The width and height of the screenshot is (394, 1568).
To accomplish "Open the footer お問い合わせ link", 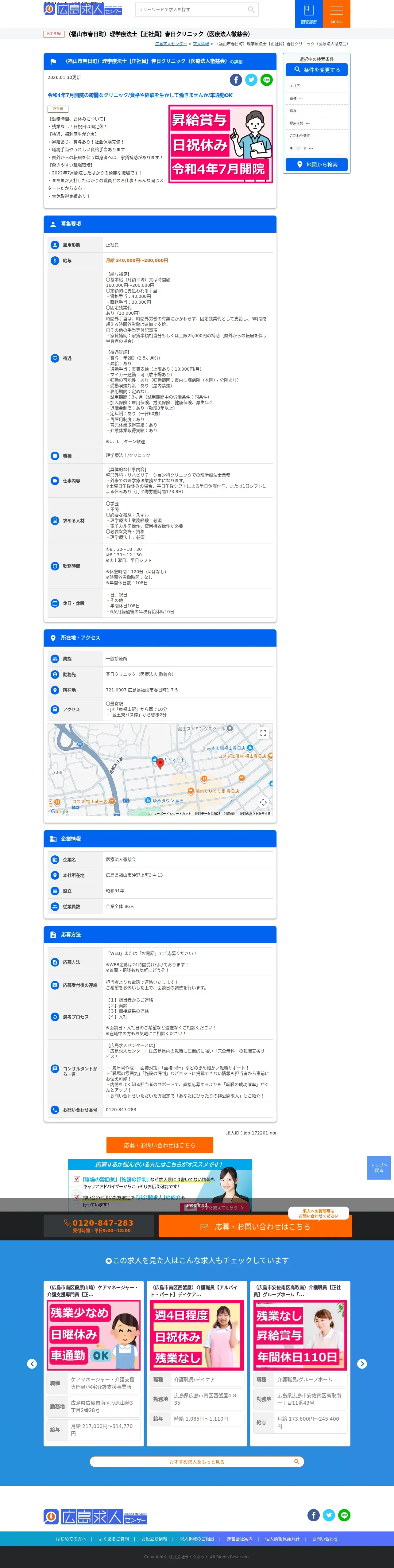I will [325, 1539].
